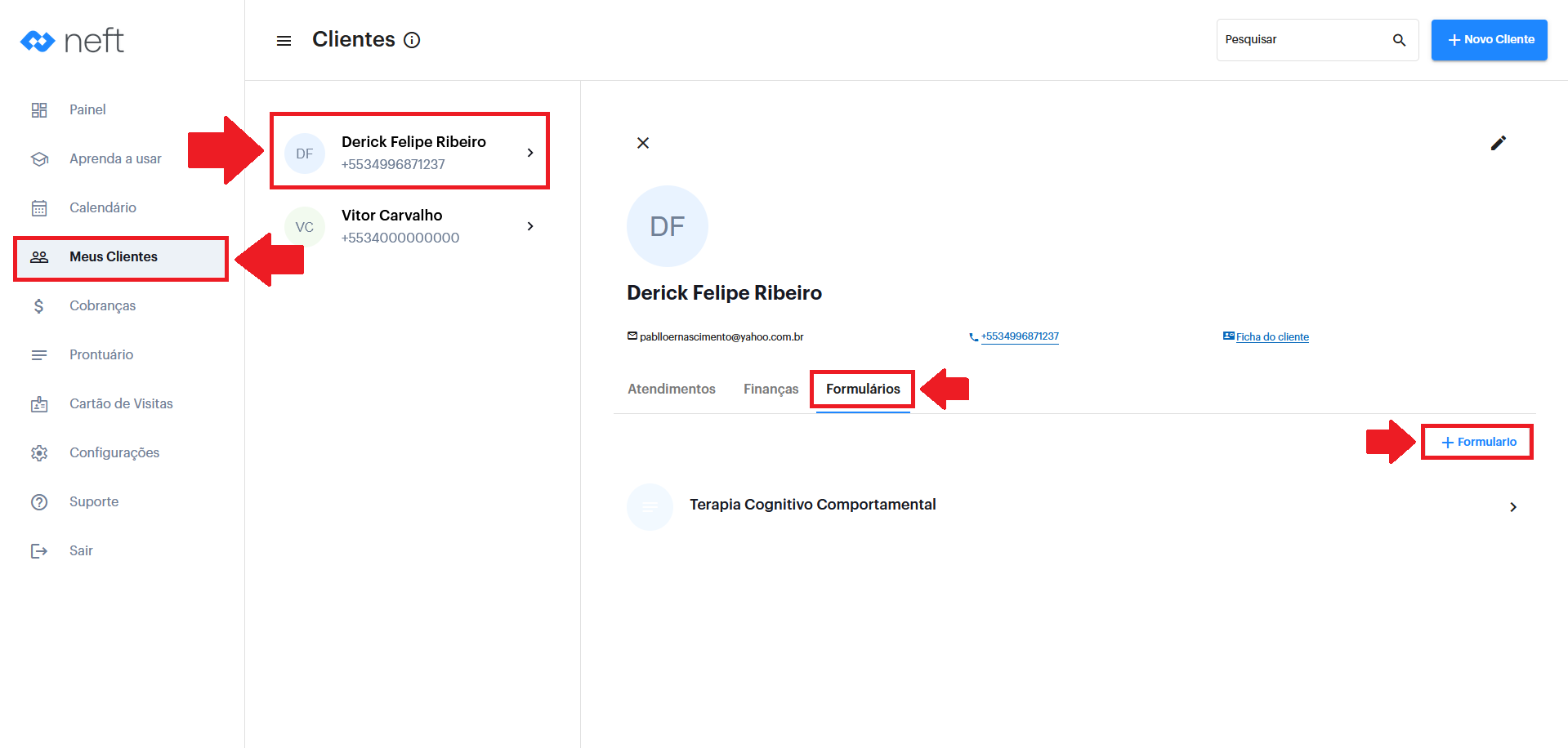Image resolution: width=1568 pixels, height=748 pixels.
Task: Click the client phone number link
Action: pyautogui.click(x=1019, y=336)
